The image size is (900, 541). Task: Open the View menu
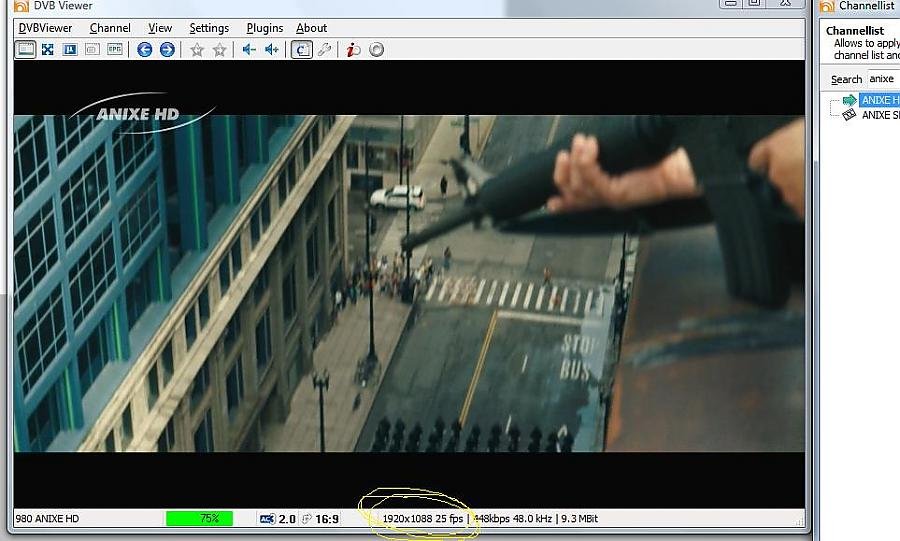click(x=160, y=28)
